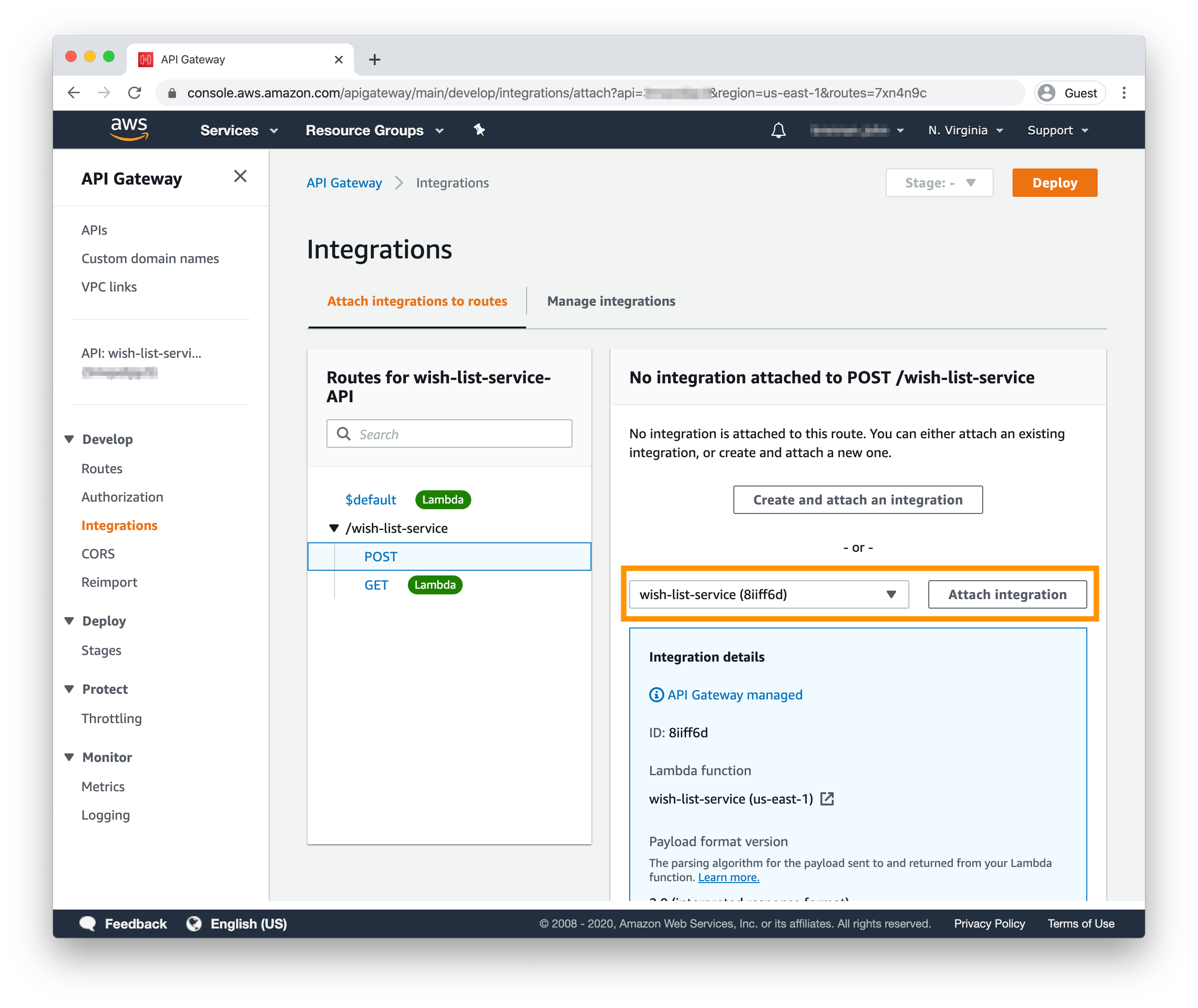Image resolution: width=1198 pixels, height=1008 pixels.
Task: Click the Attach integration button
Action: pos(1007,594)
